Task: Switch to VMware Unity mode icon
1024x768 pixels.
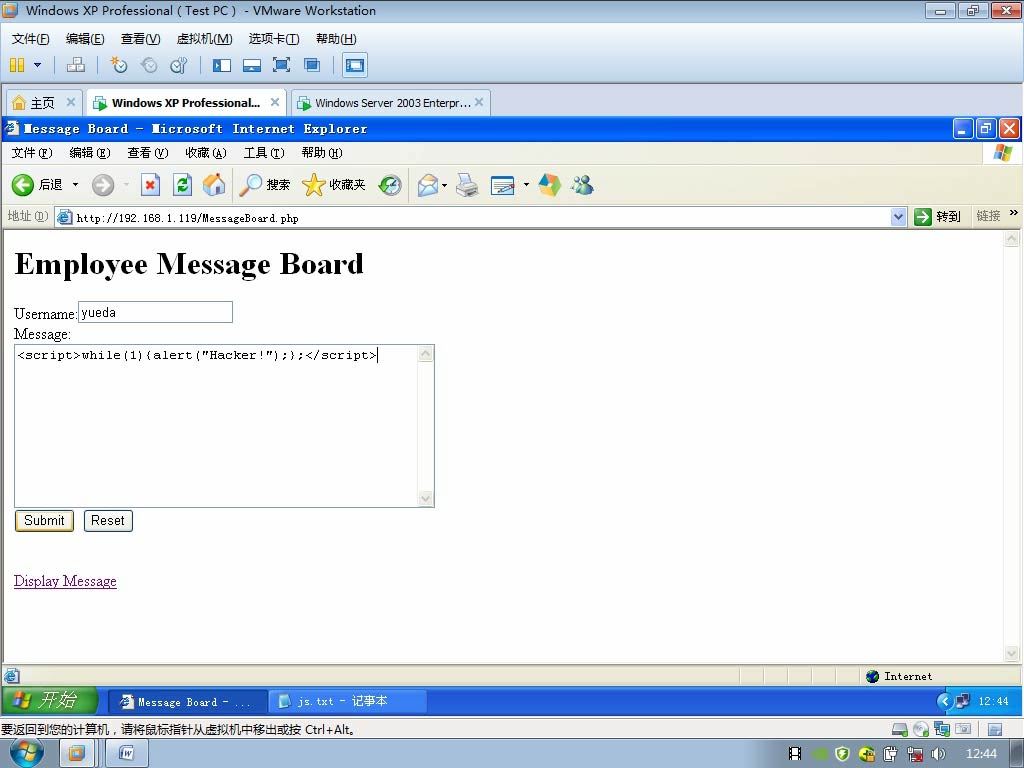Action: coord(312,65)
